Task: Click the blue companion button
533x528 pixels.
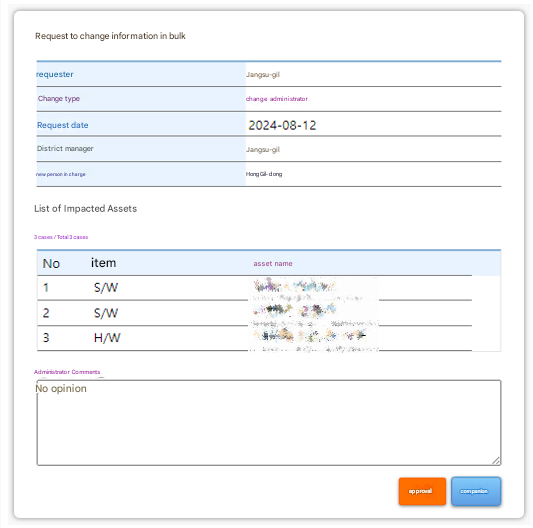Action: click(476, 491)
